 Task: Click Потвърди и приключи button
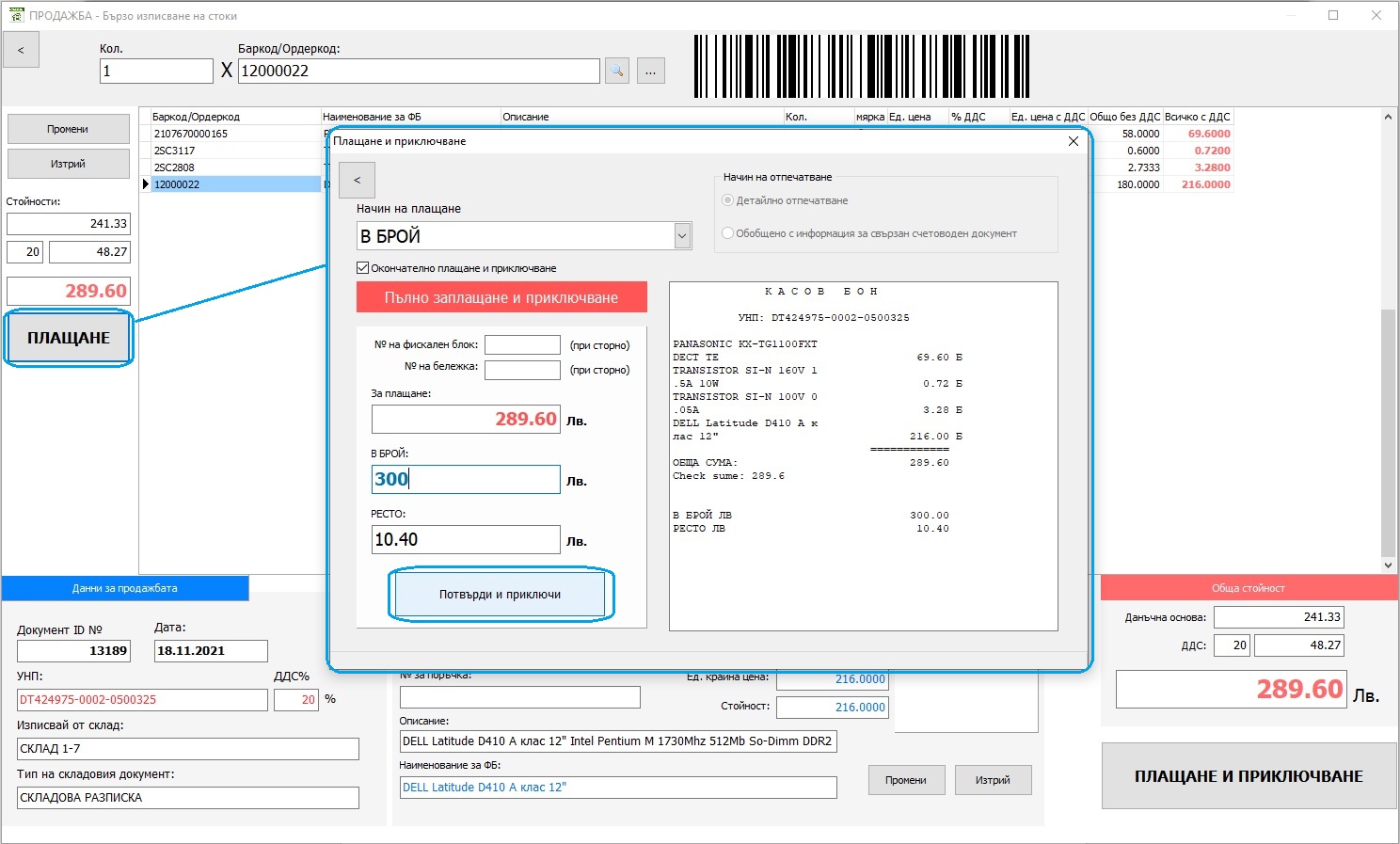[x=500, y=595]
